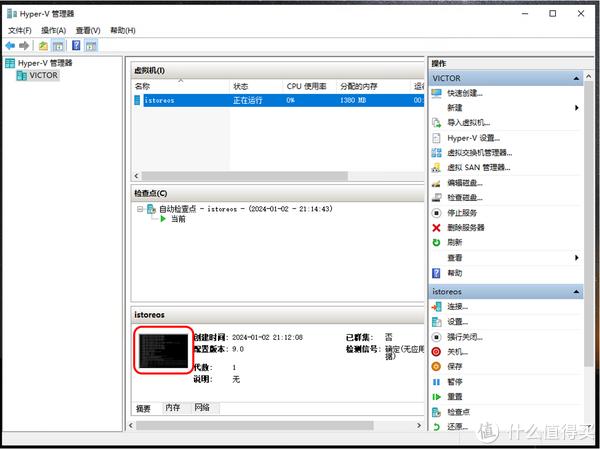Click the 检查磁盘 icon
Viewport: 600px width, 449px height.
click(x=436, y=198)
